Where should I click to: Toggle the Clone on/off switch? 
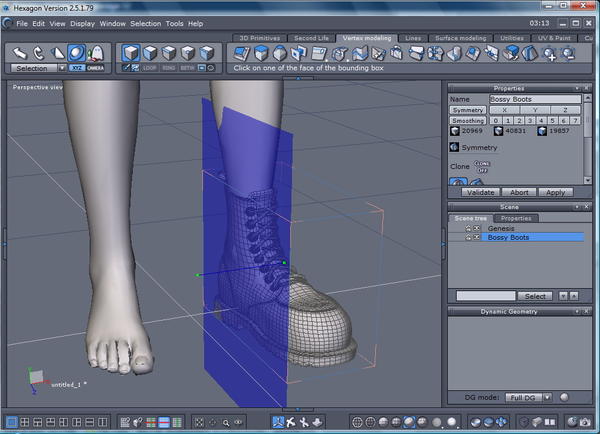click(x=482, y=166)
